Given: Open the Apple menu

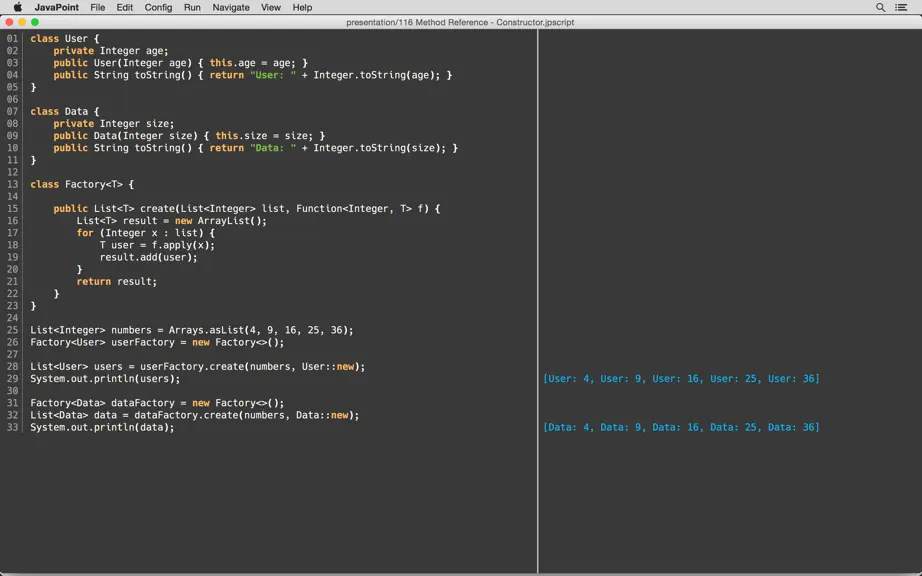Looking at the screenshot, I should coord(18,7).
